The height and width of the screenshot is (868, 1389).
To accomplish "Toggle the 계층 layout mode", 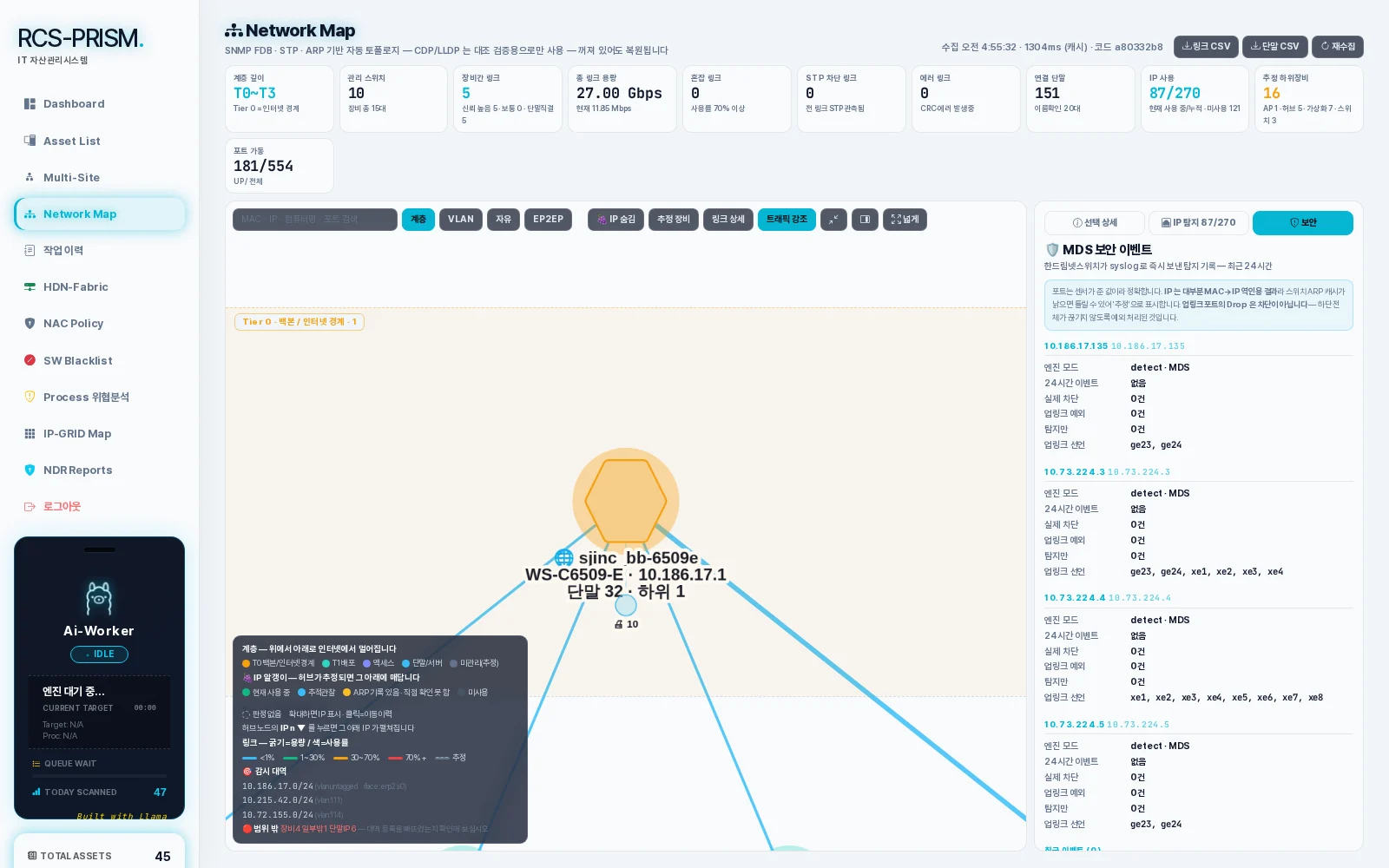I will (x=418, y=220).
